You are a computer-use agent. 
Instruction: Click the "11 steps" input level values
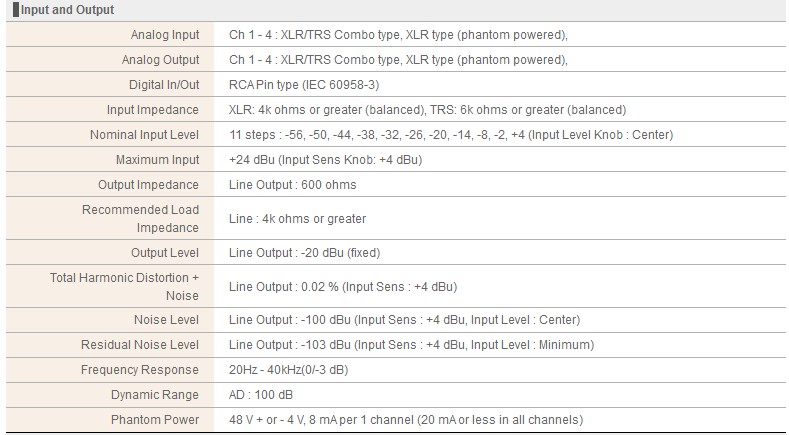[x=450, y=135]
